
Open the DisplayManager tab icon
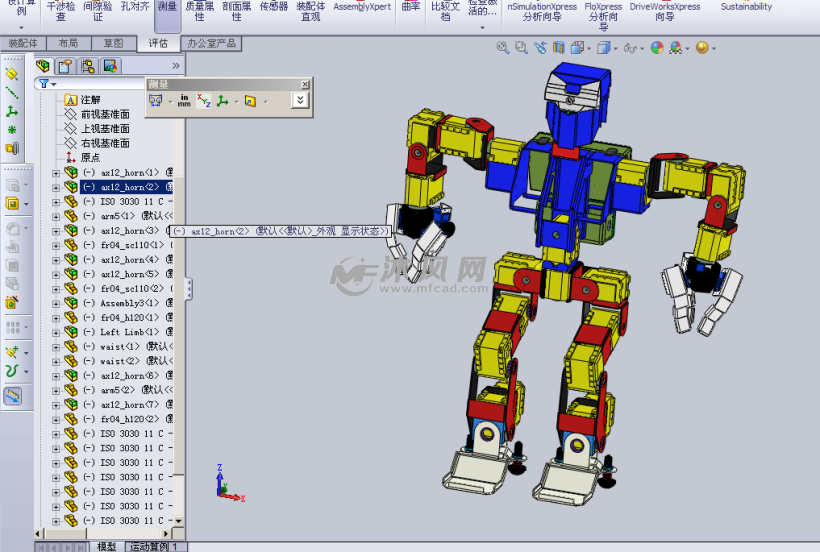coord(110,66)
